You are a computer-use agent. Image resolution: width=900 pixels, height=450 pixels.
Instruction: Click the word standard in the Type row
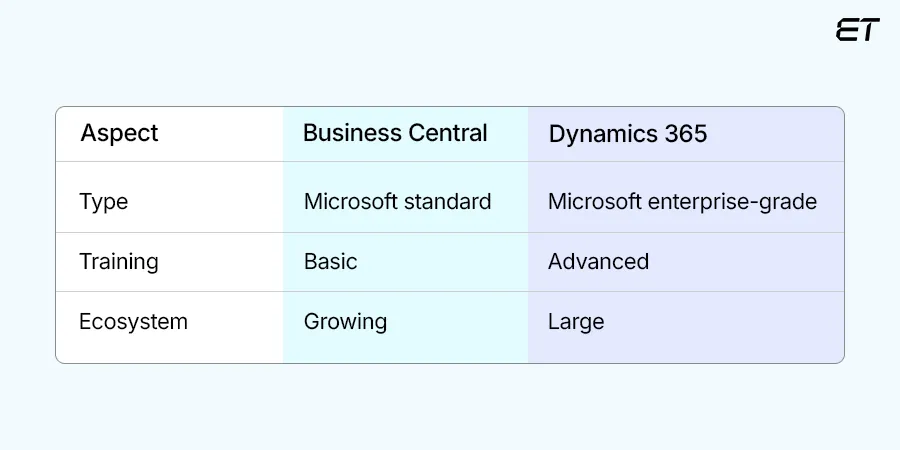(446, 201)
